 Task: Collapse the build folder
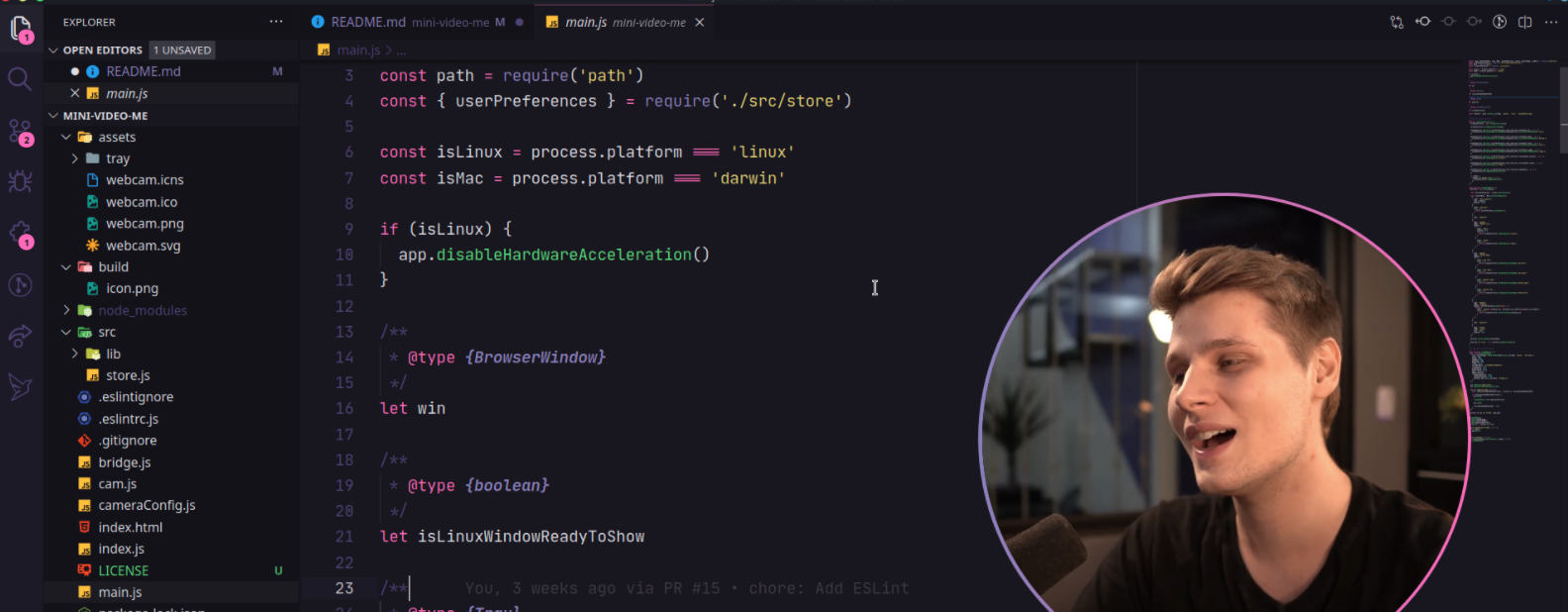pos(65,267)
